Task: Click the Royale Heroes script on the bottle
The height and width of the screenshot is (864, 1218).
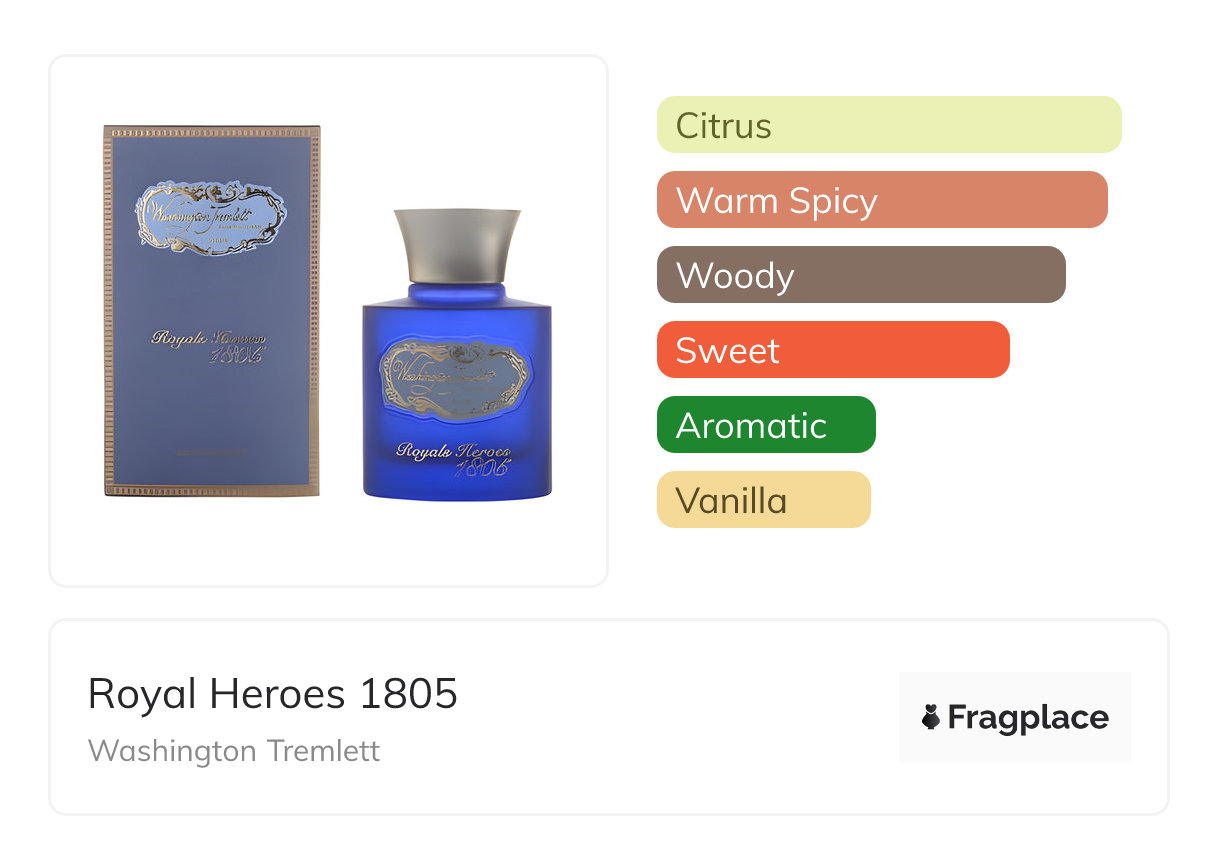Action: tap(454, 456)
